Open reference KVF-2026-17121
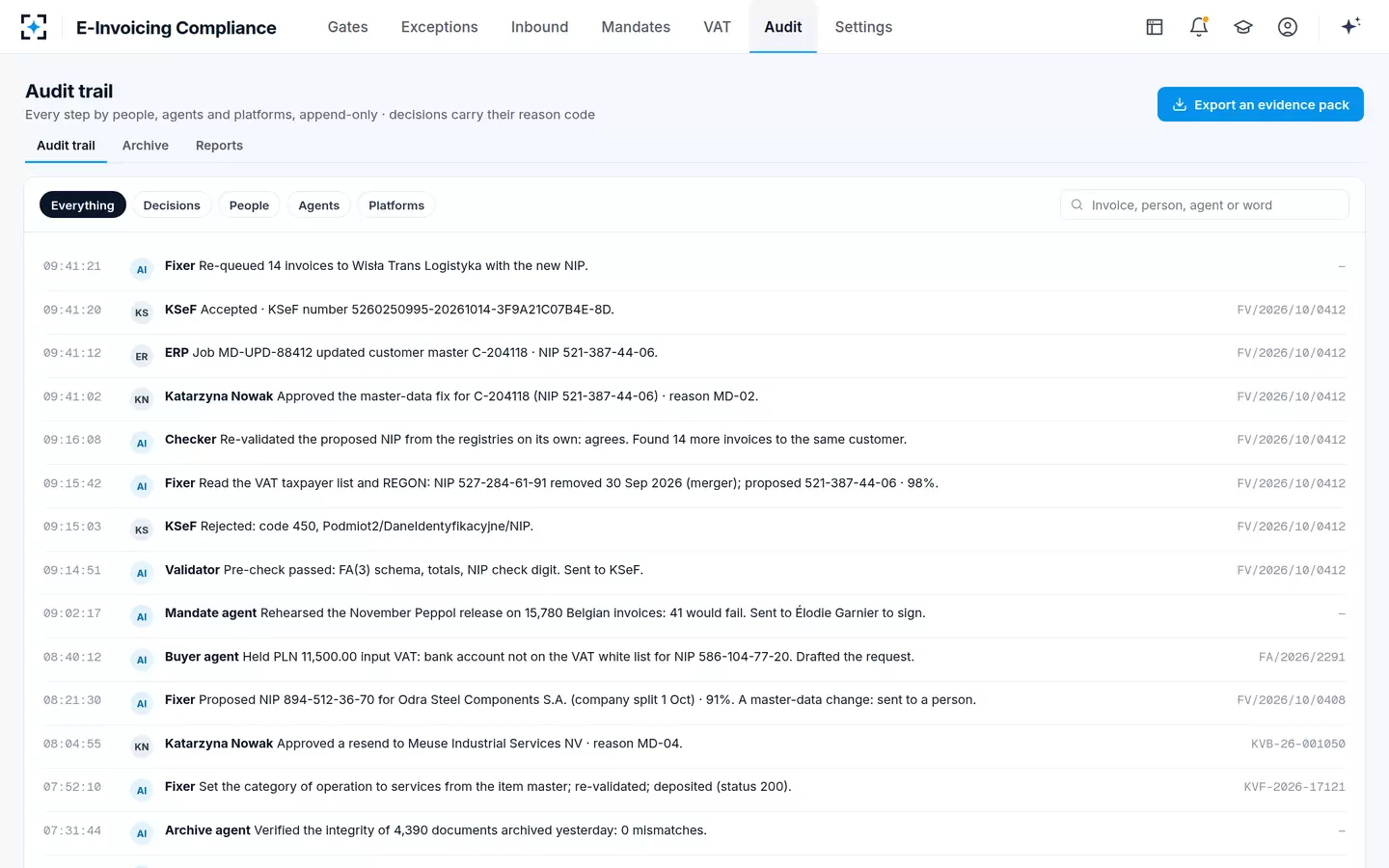 pos(1294,787)
